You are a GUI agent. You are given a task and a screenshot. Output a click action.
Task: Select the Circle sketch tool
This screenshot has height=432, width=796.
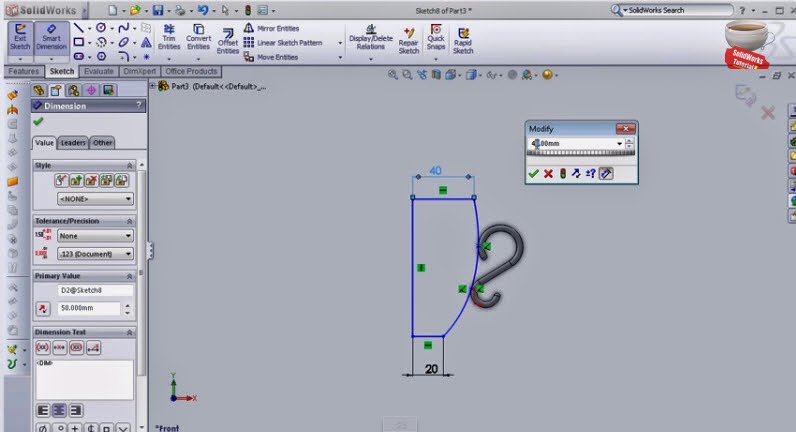[101, 27]
